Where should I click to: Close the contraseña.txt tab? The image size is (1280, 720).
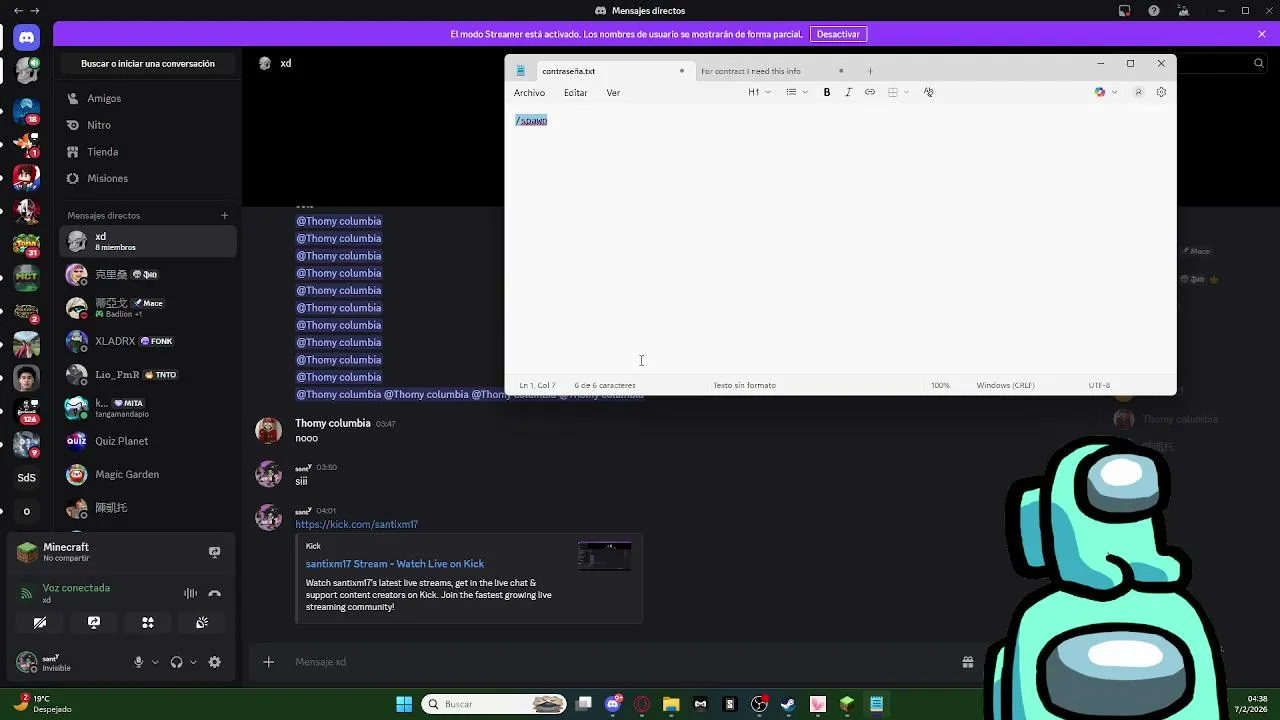pyautogui.click(x=682, y=71)
